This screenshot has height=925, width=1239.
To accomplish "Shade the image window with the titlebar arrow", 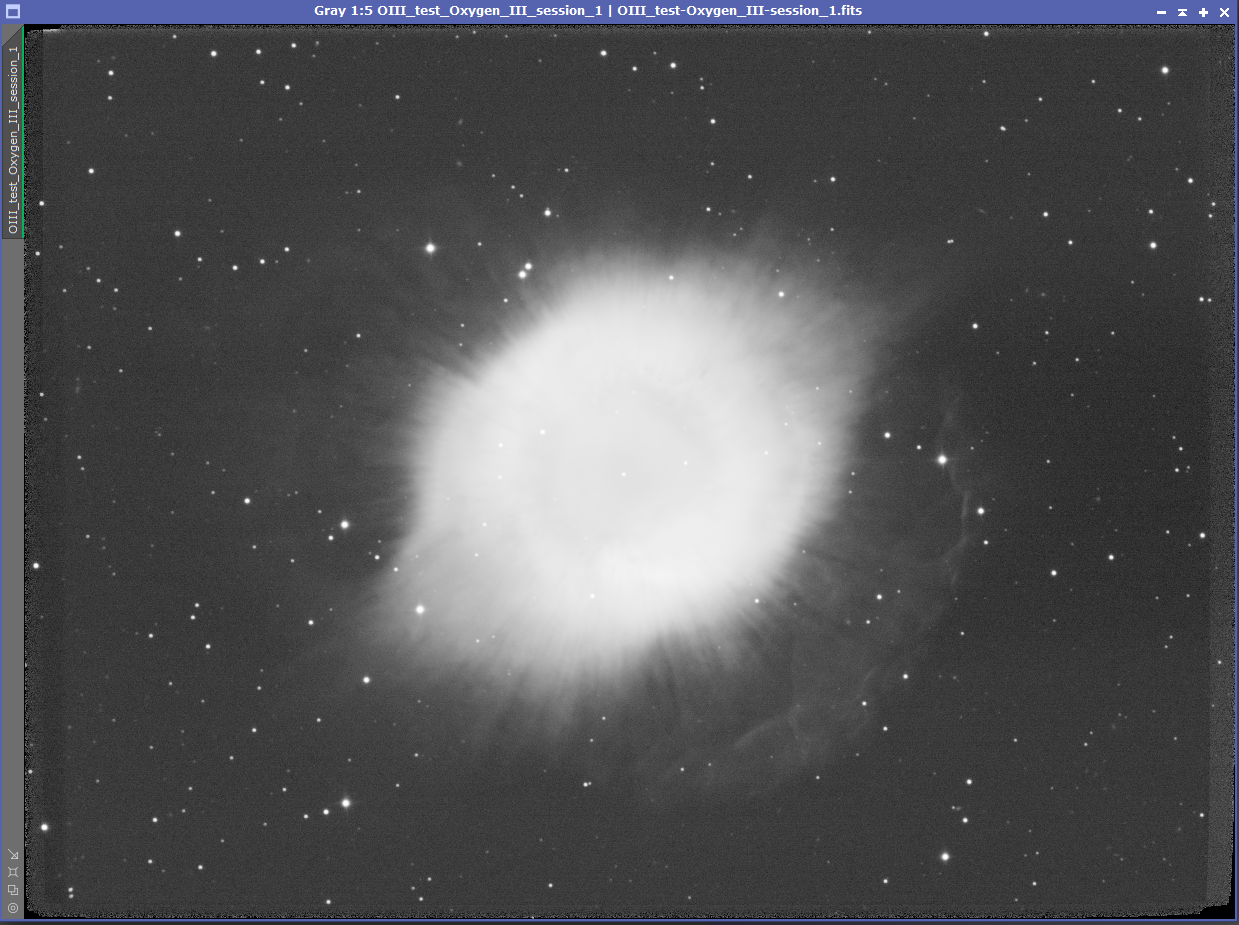I will click(x=1182, y=11).
